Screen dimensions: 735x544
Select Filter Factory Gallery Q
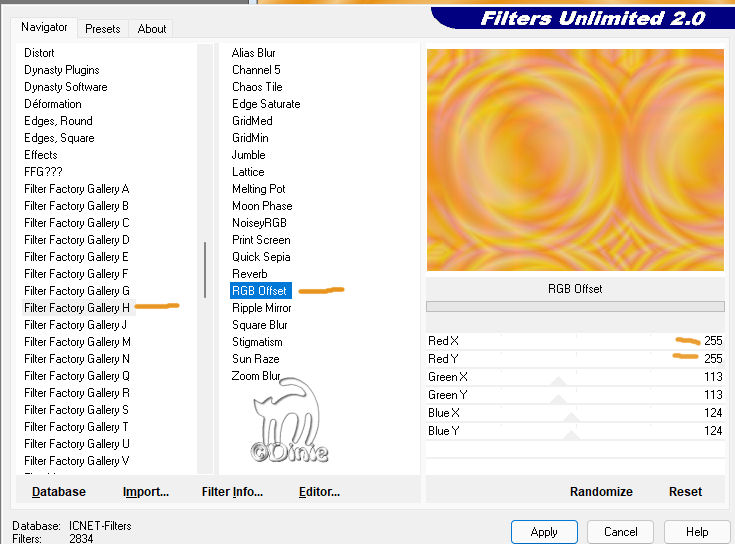click(76, 376)
